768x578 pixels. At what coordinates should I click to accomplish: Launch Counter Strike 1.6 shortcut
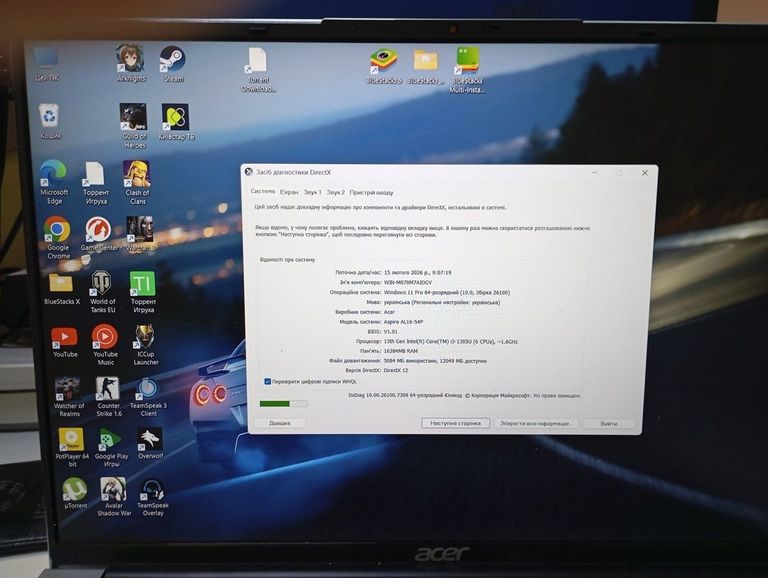(108, 397)
